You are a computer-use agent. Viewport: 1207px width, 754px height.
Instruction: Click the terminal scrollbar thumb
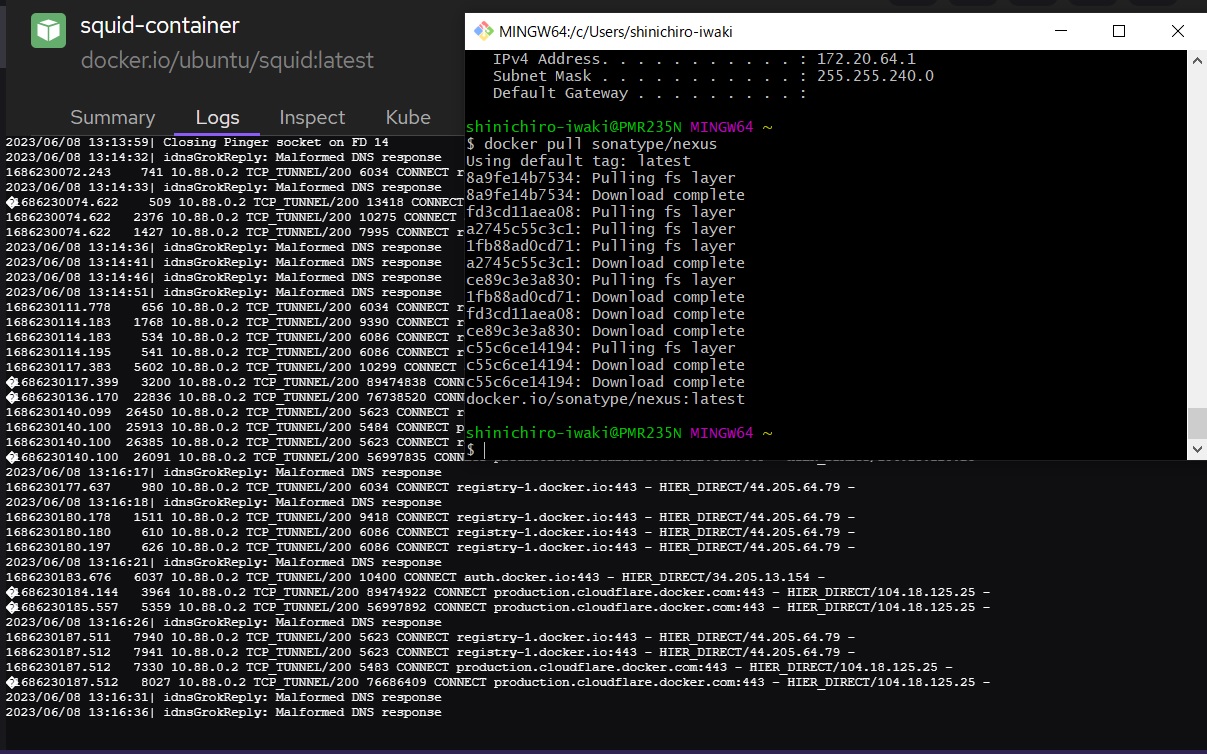pyautogui.click(x=1196, y=423)
